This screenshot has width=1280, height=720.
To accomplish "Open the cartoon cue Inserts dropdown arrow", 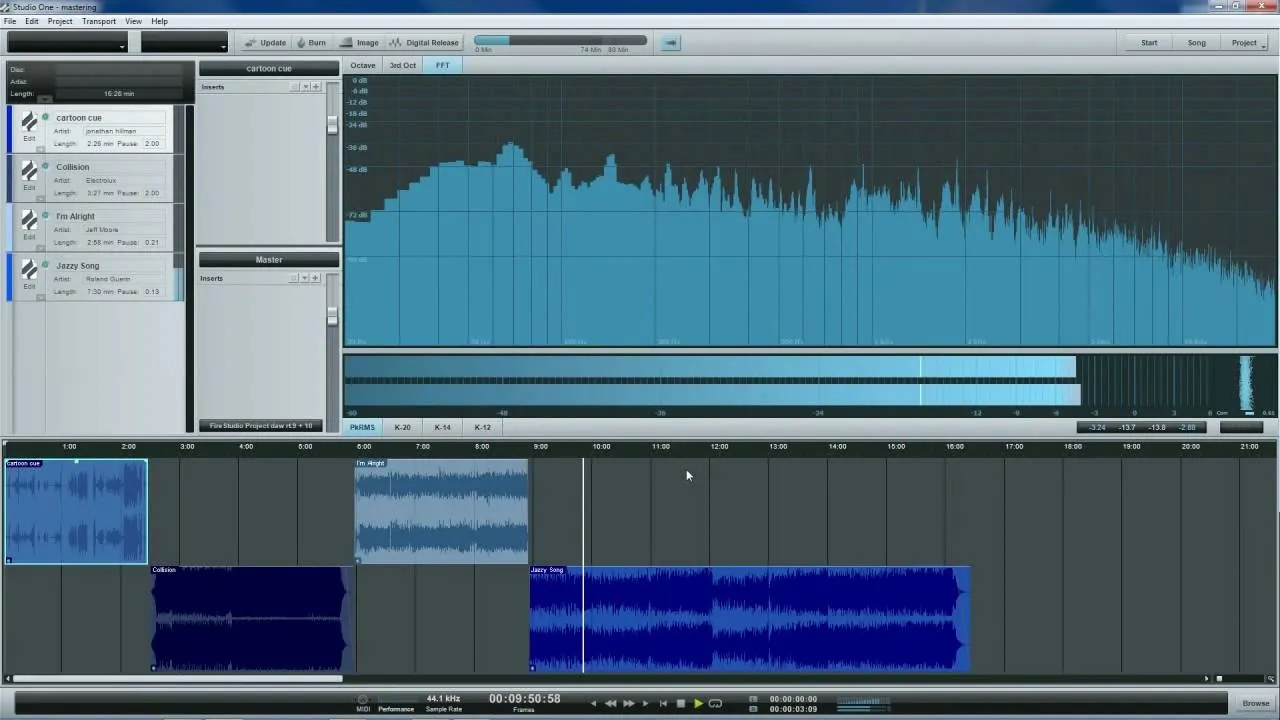I will click(x=305, y=87).
